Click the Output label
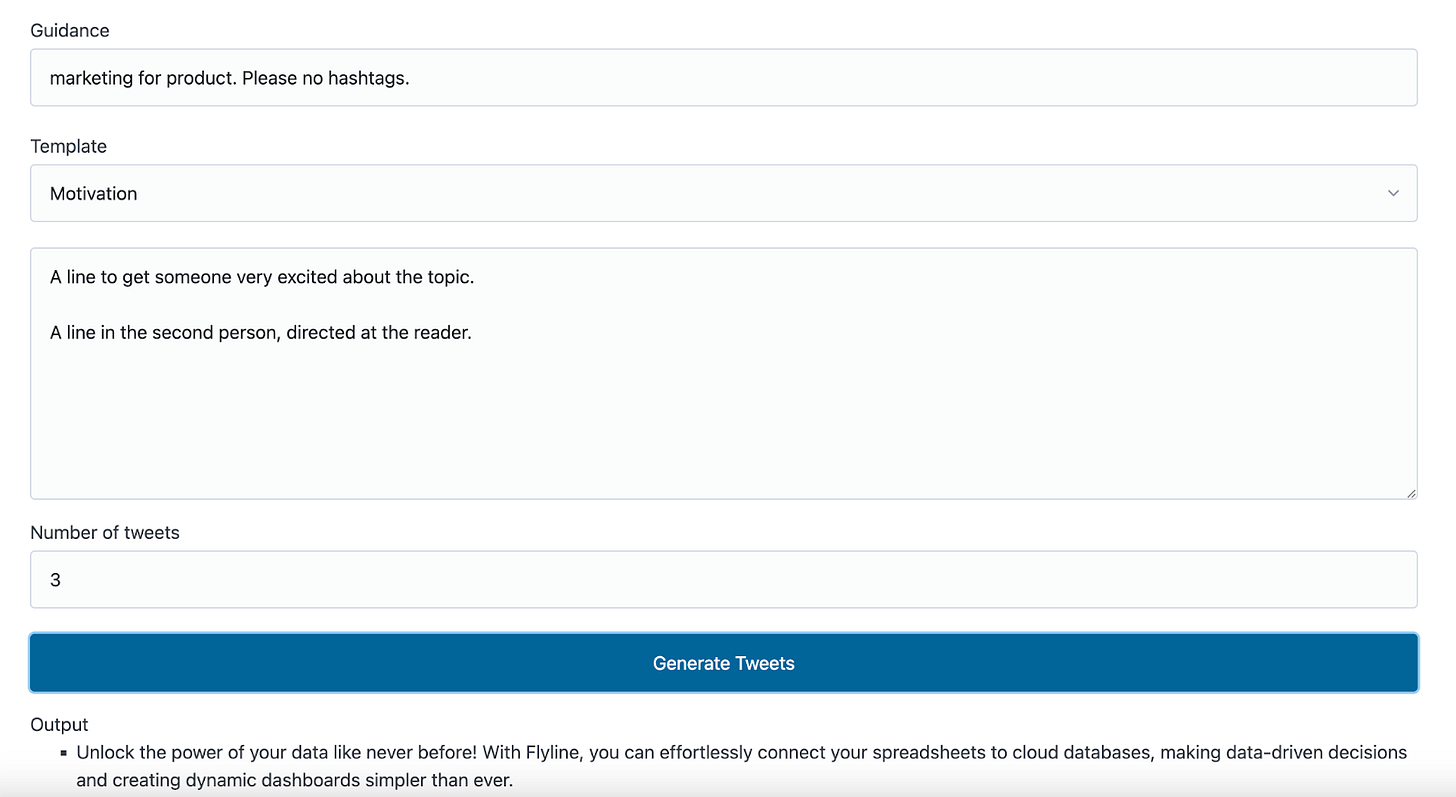 click(x=59, y=724)
